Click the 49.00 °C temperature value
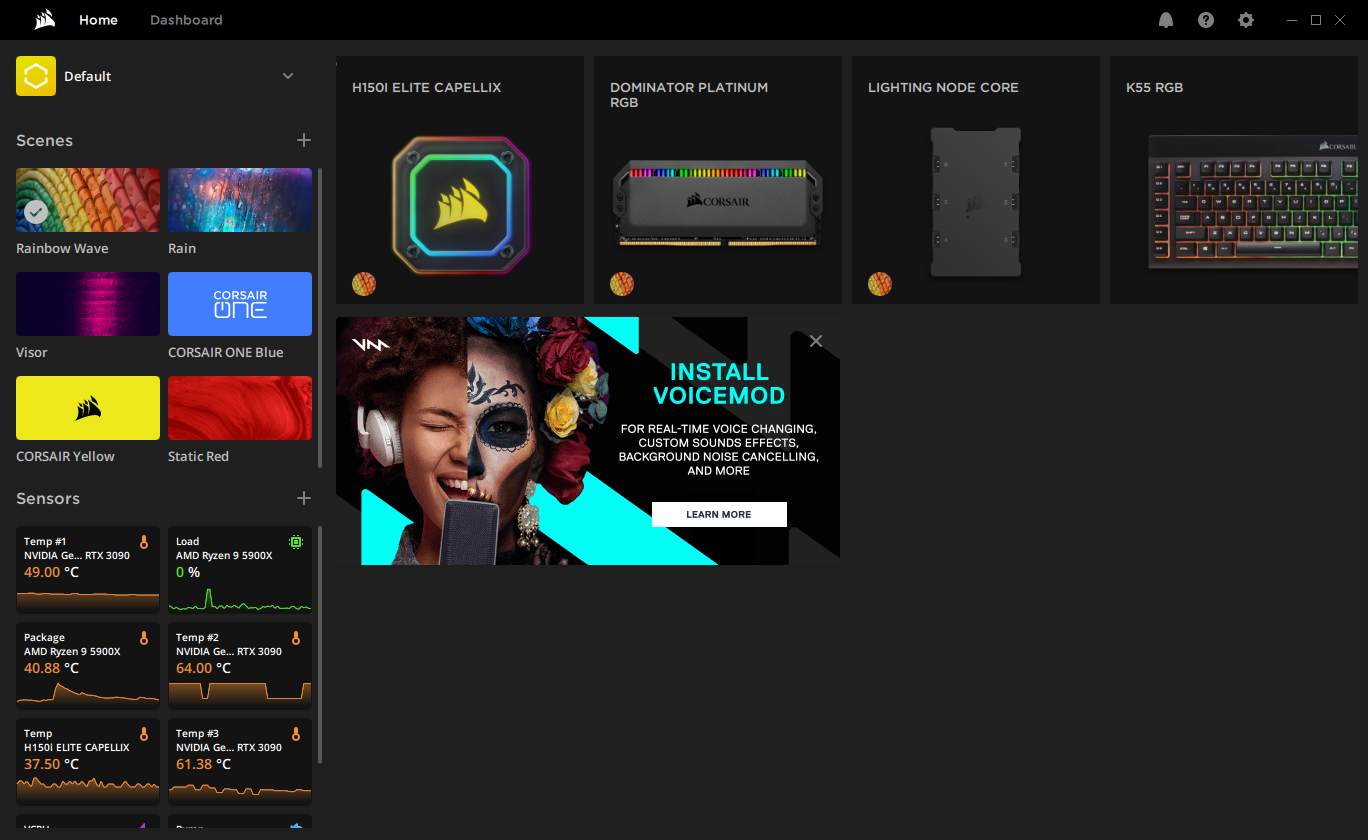 pos(51,573)
